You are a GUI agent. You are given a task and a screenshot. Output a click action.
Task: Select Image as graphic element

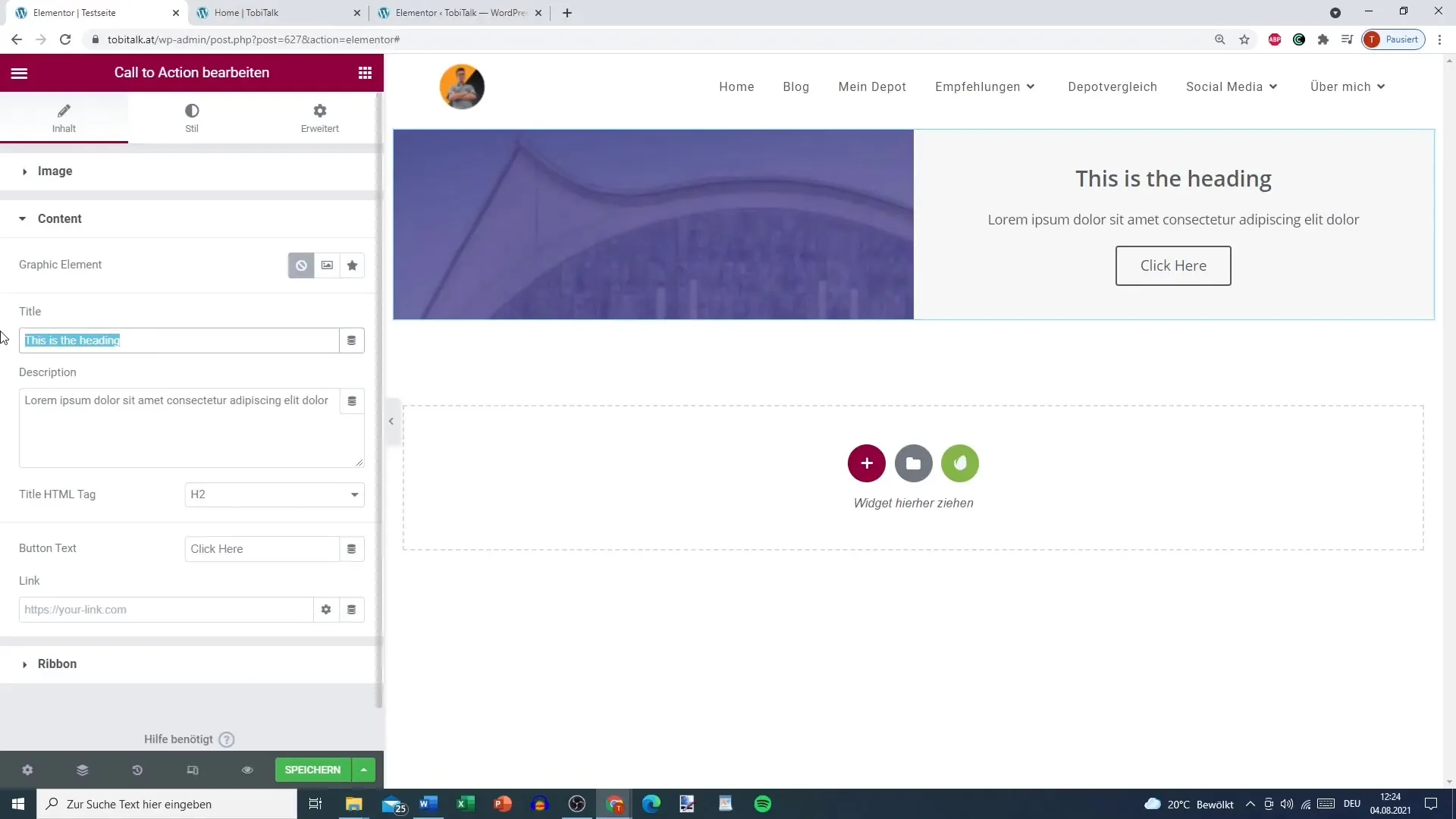pyautogui.click(x=327, y=265)
